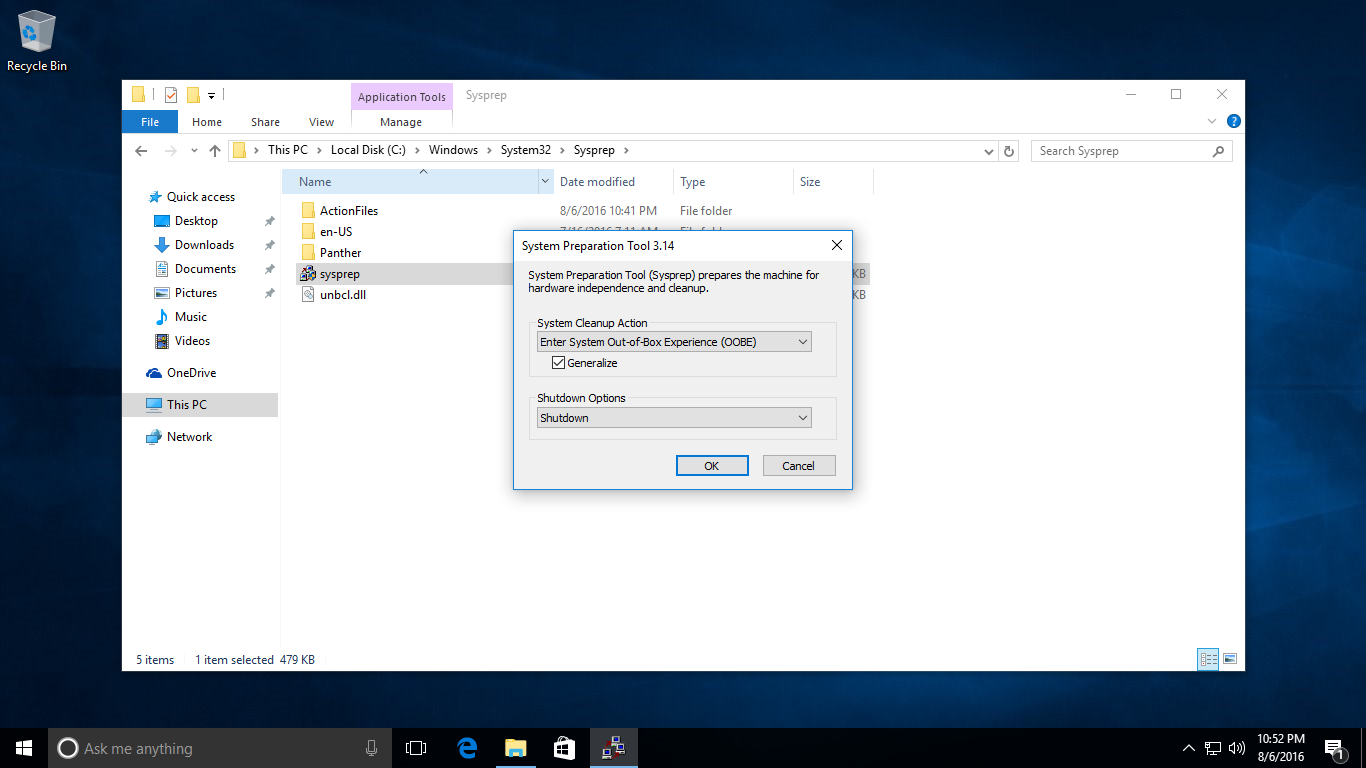This screenshot has width=1366, height=768.
Task: Expand the Shutdown Options dropdown
Action: (674, 418)
